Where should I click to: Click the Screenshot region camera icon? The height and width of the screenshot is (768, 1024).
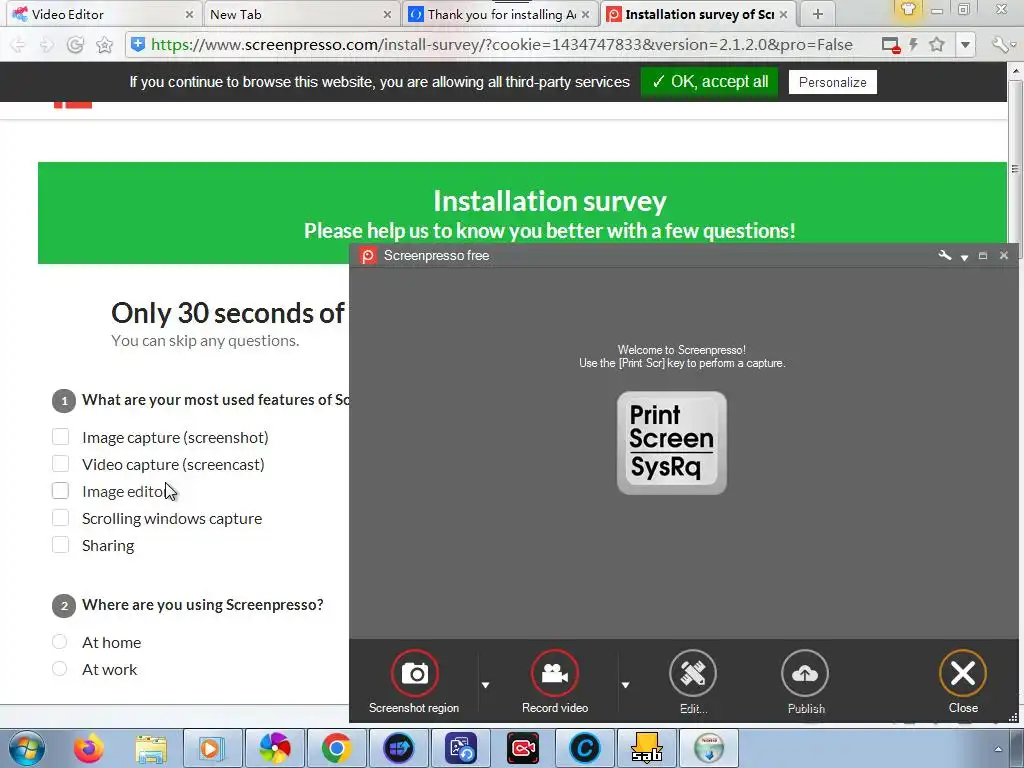point(415,673)
